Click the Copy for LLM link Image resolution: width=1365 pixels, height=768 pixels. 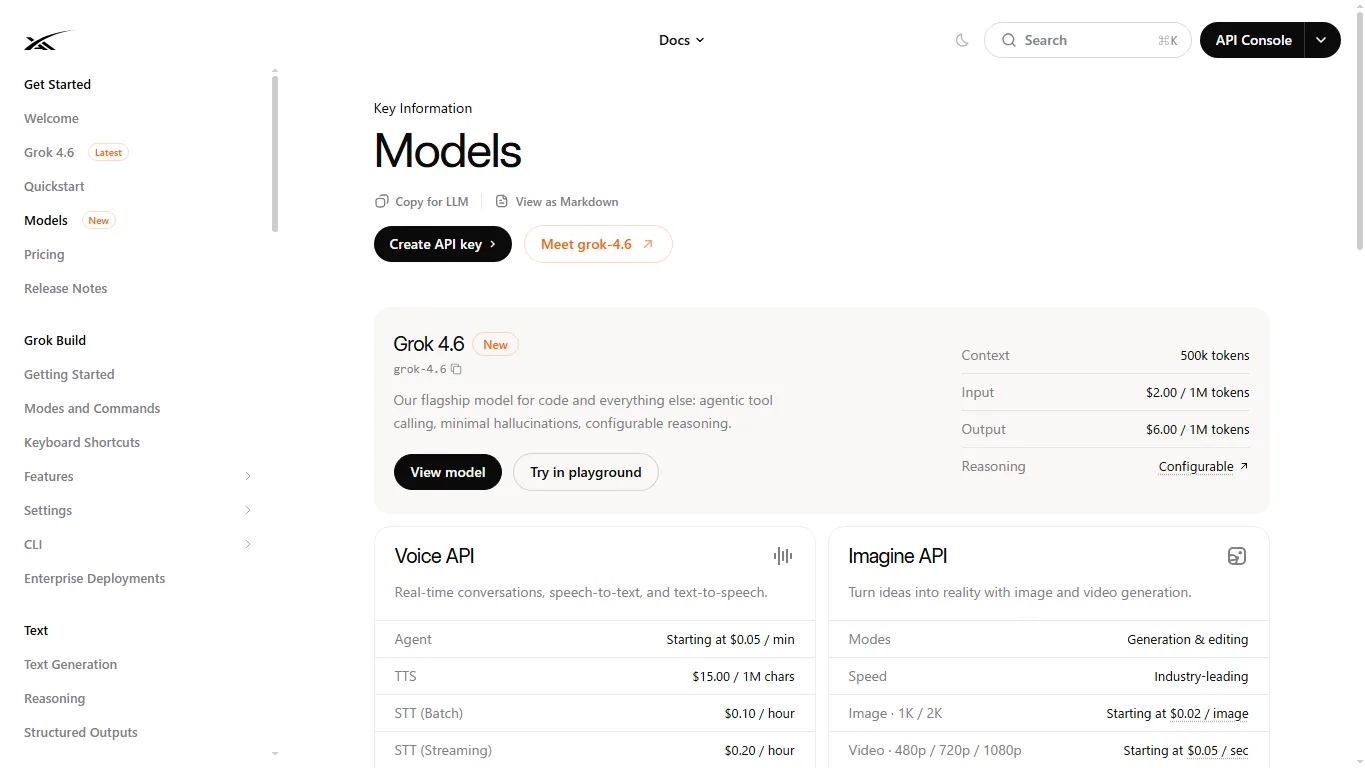pos(422,201)
